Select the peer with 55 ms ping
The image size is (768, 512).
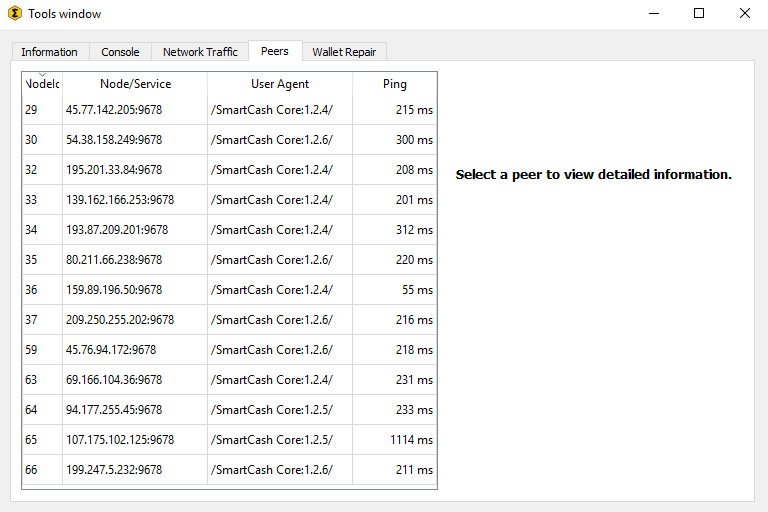tap(229, 290)
